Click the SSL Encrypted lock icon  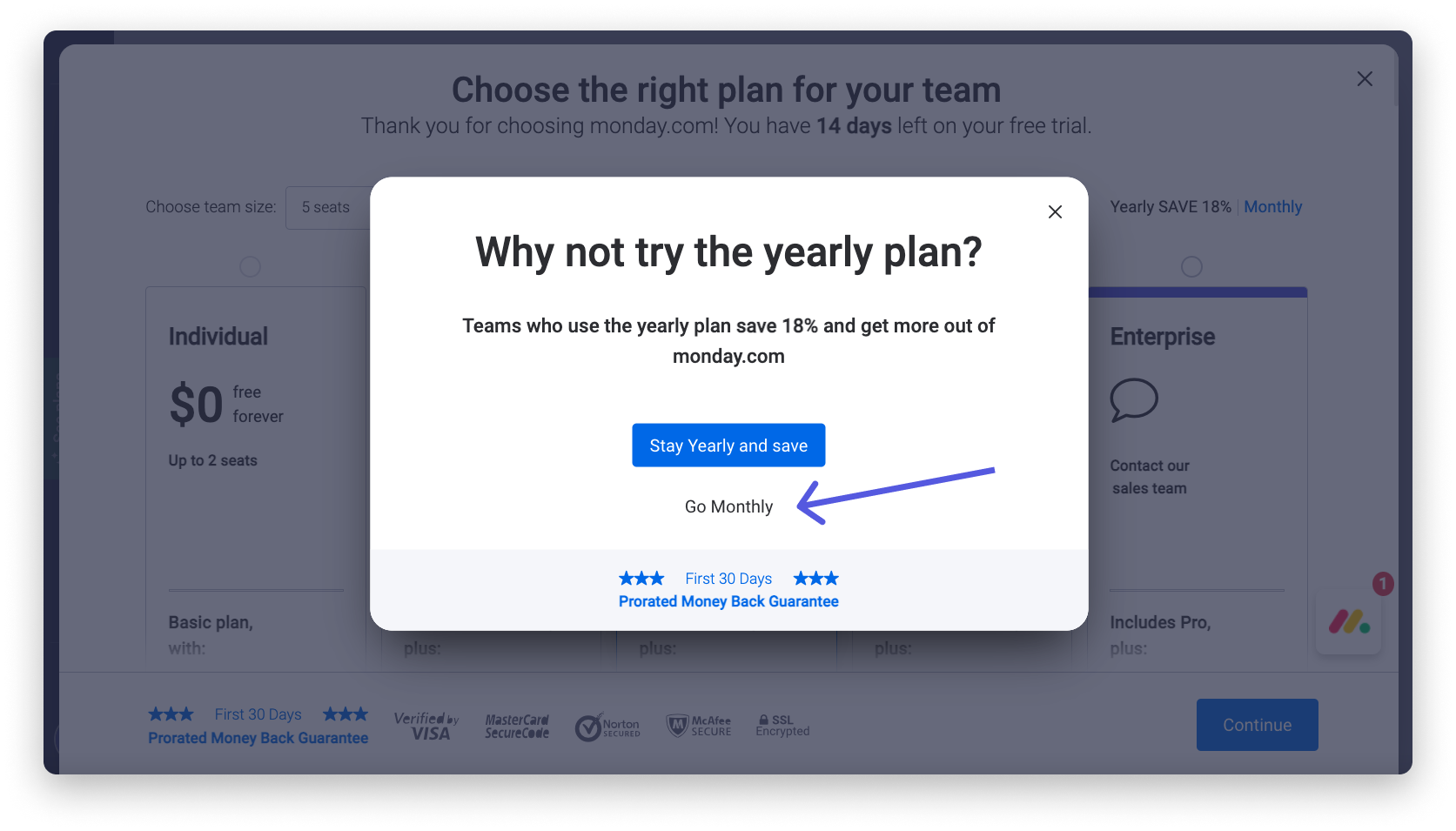[763, 720]
